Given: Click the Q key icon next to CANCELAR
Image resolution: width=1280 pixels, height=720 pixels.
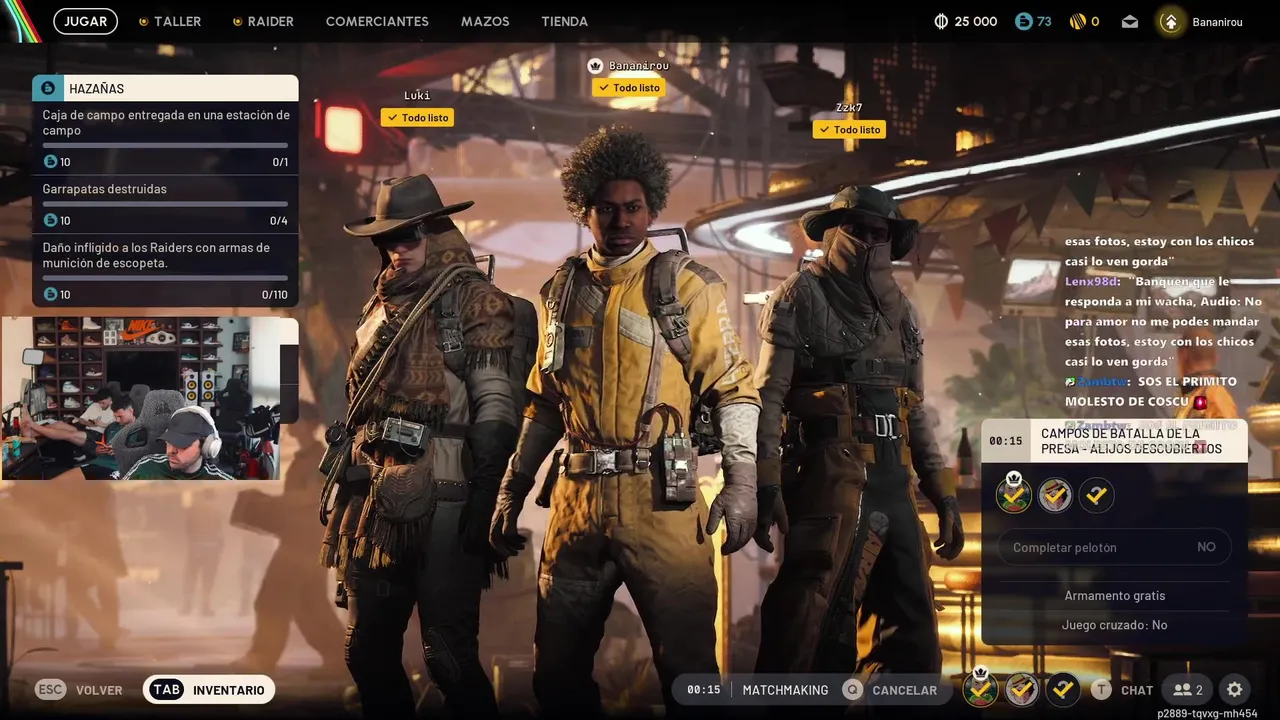Looking at the screenshot, I should click(x=852, y=690).
